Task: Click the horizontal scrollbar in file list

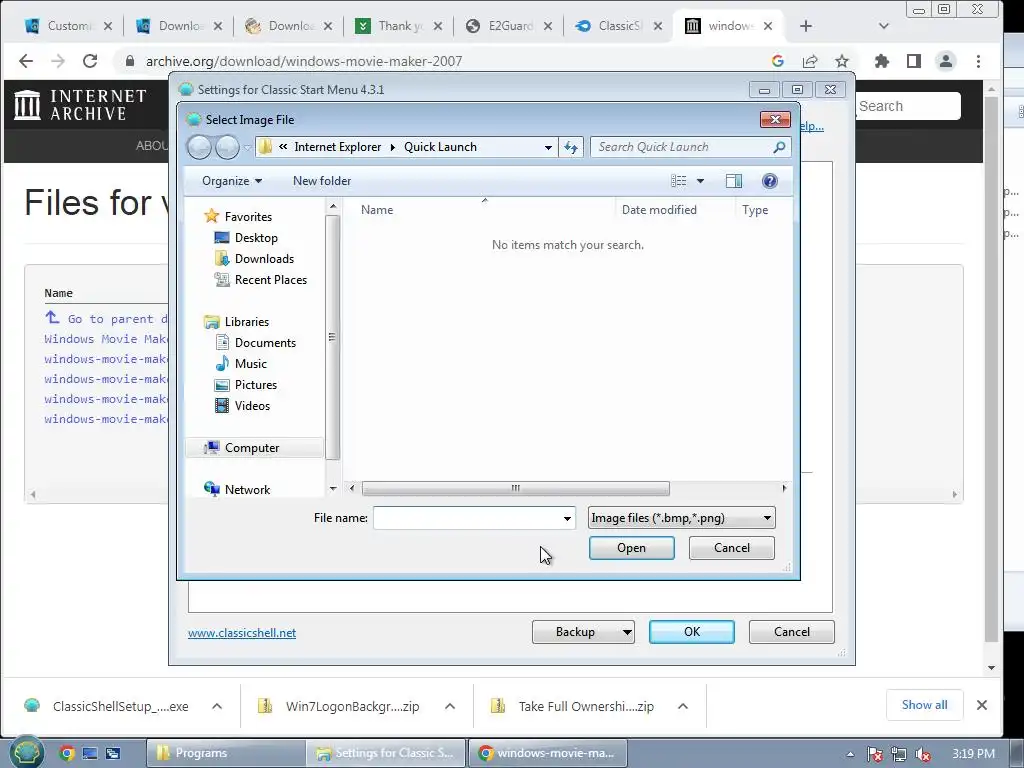Action: point(516,488)
